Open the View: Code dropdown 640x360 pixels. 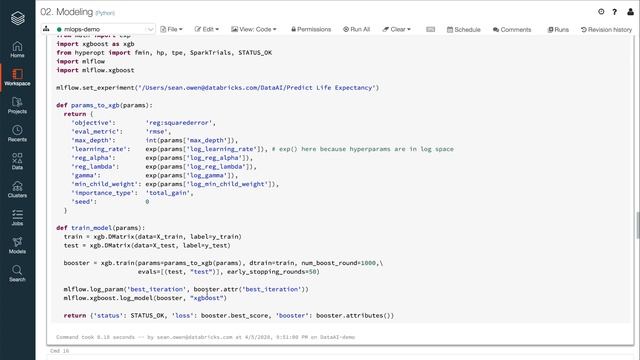254,29
